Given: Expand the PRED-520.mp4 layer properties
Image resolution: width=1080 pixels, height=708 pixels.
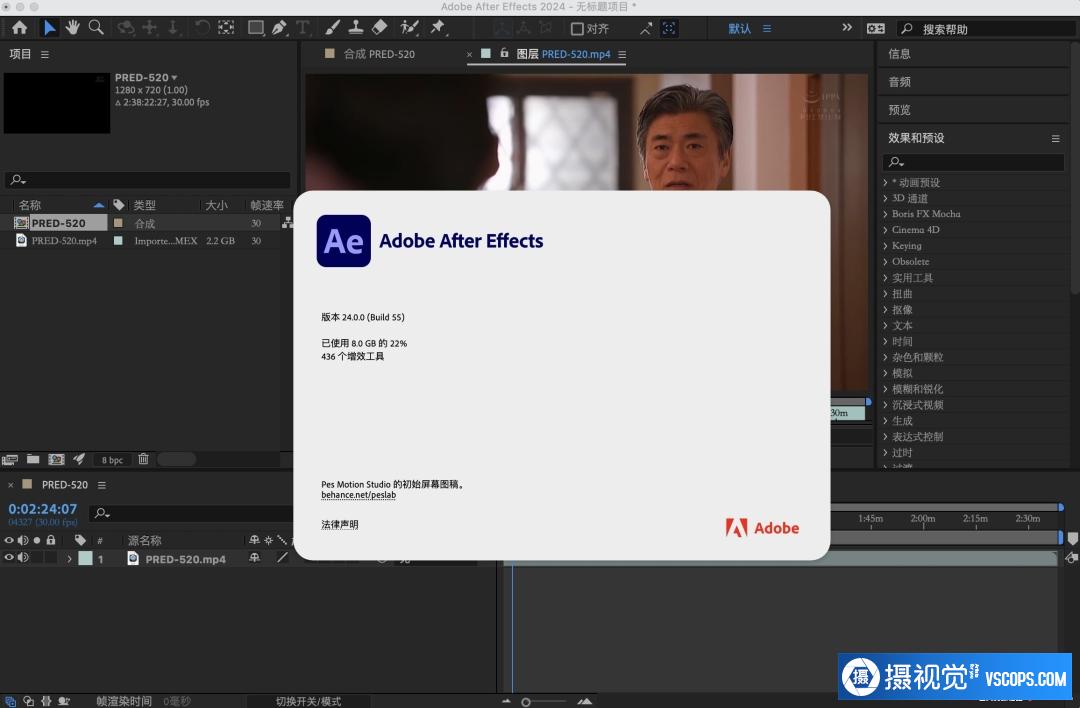Looking at the screenshot, I should pyautogui.click(x=69, y=559).
